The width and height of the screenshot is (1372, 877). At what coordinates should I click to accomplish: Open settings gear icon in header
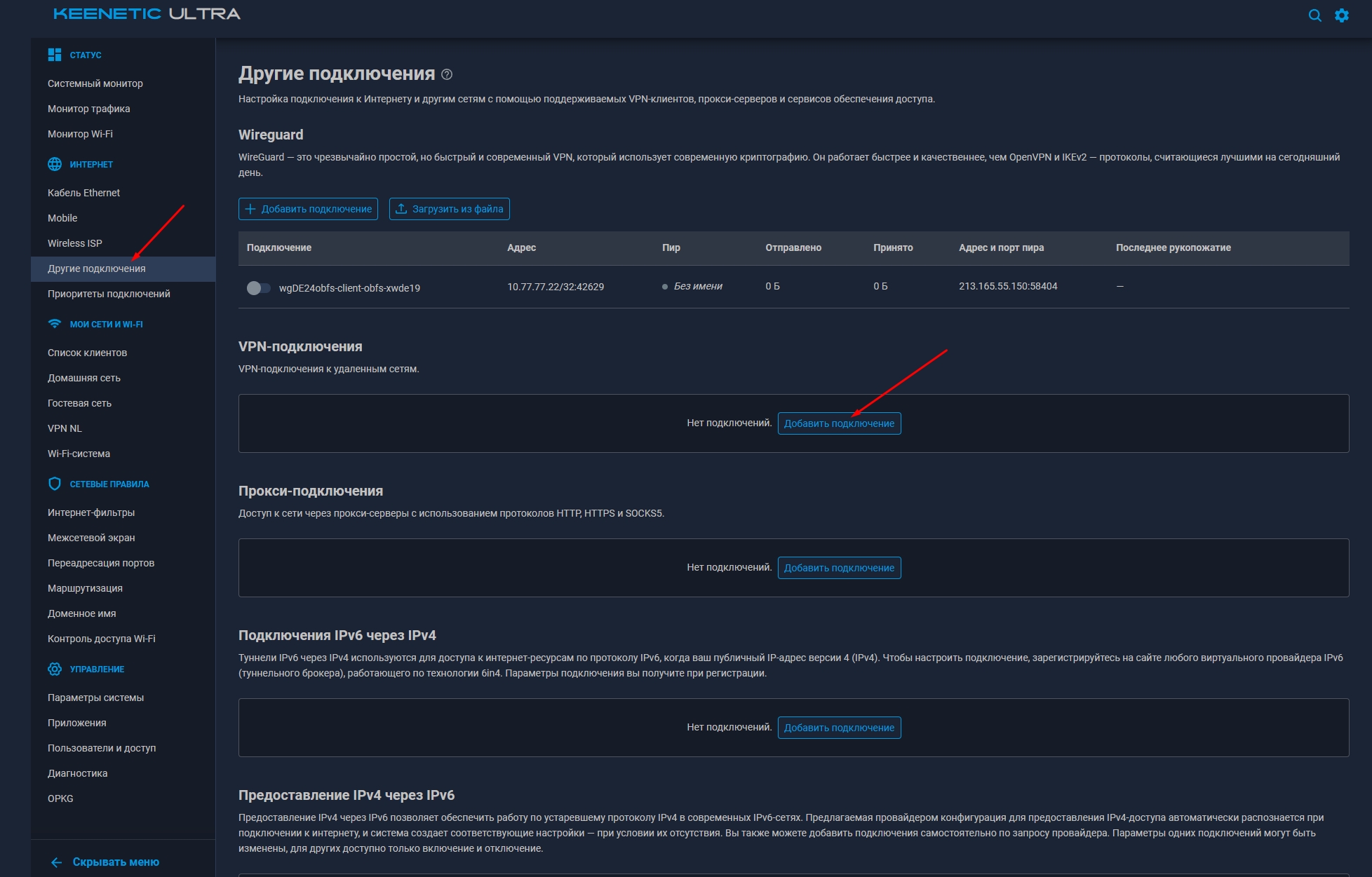click(1341, 15)
